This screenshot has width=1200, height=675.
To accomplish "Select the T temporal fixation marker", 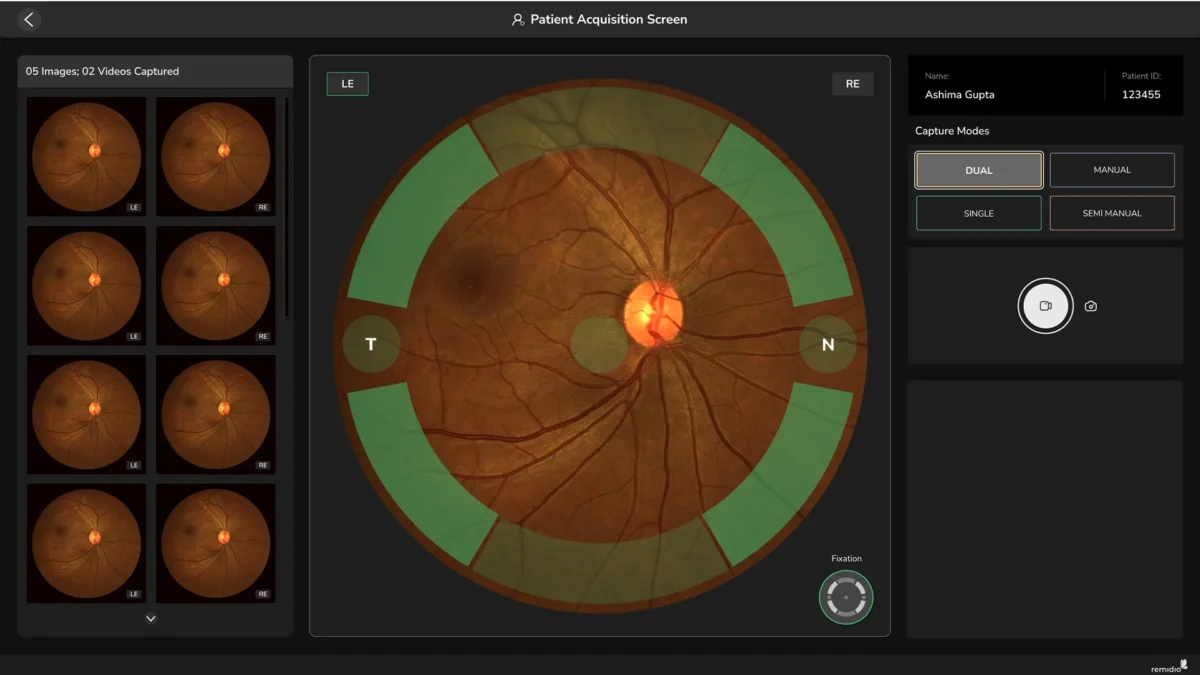I will point(371,344).
